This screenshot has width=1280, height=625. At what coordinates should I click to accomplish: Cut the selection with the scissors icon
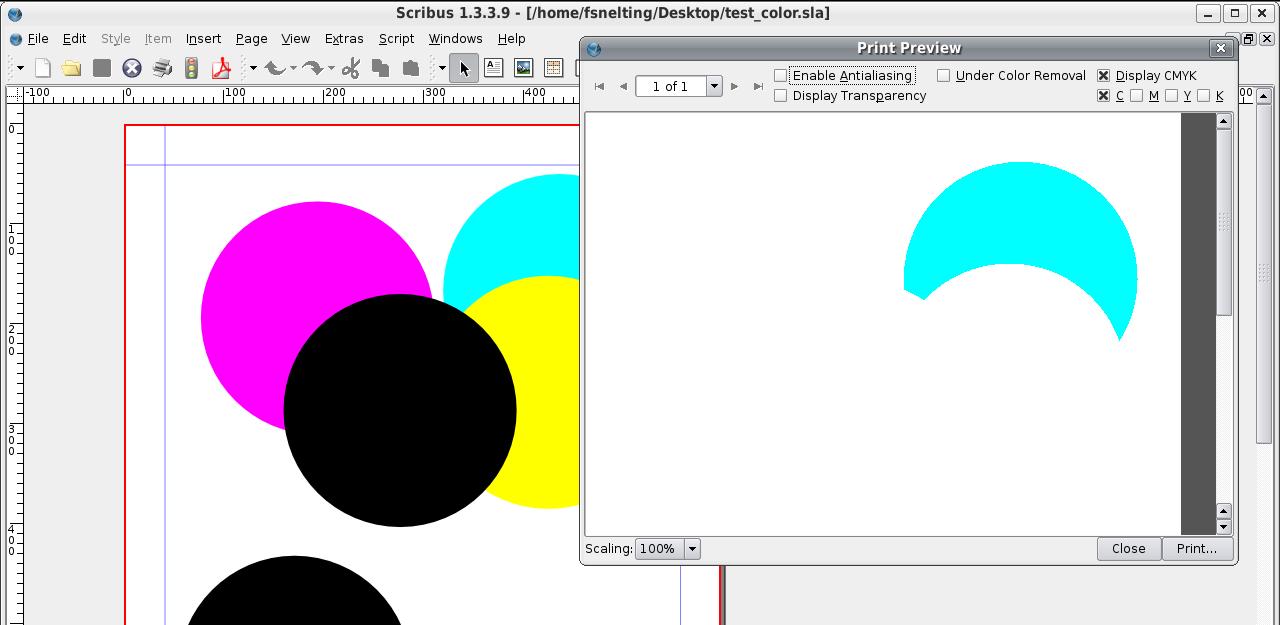pyautogui.click(x=350, y=68)
